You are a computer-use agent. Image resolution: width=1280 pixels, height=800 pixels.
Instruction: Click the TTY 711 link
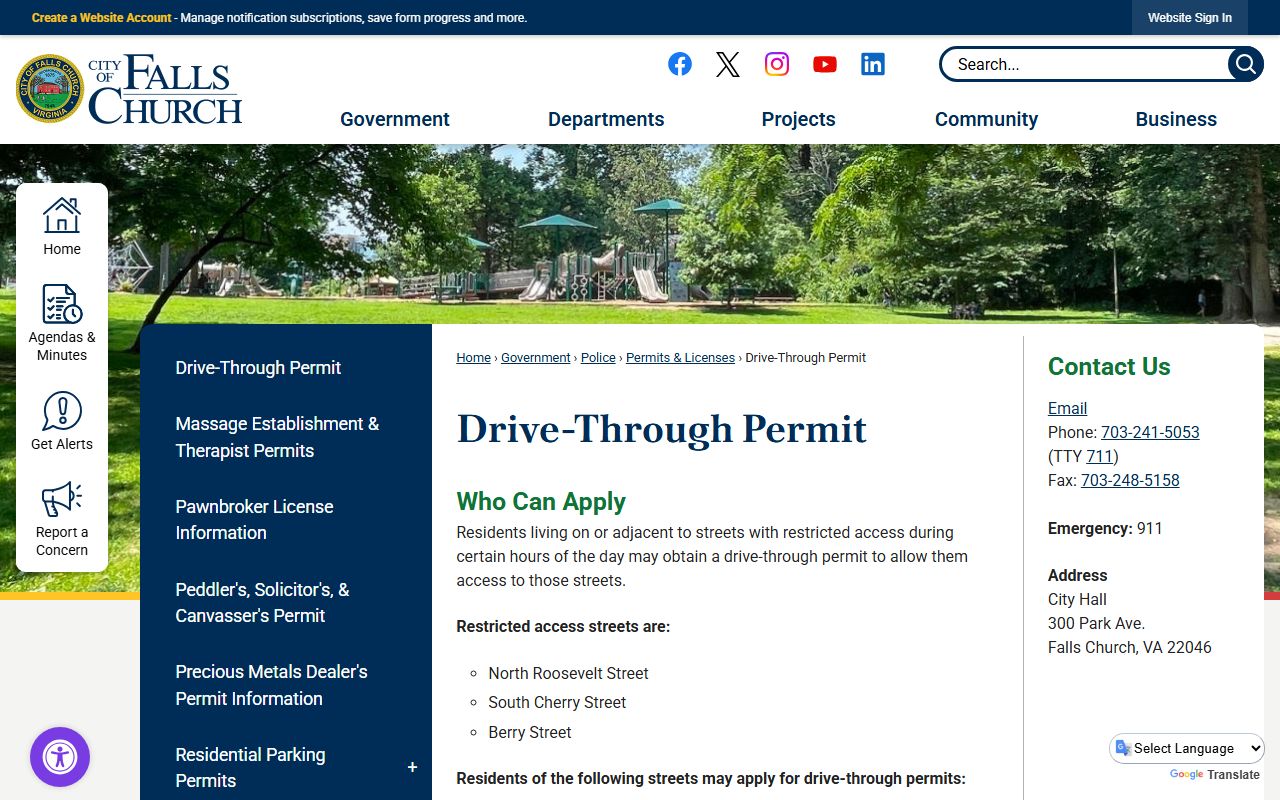(1100, 456)
